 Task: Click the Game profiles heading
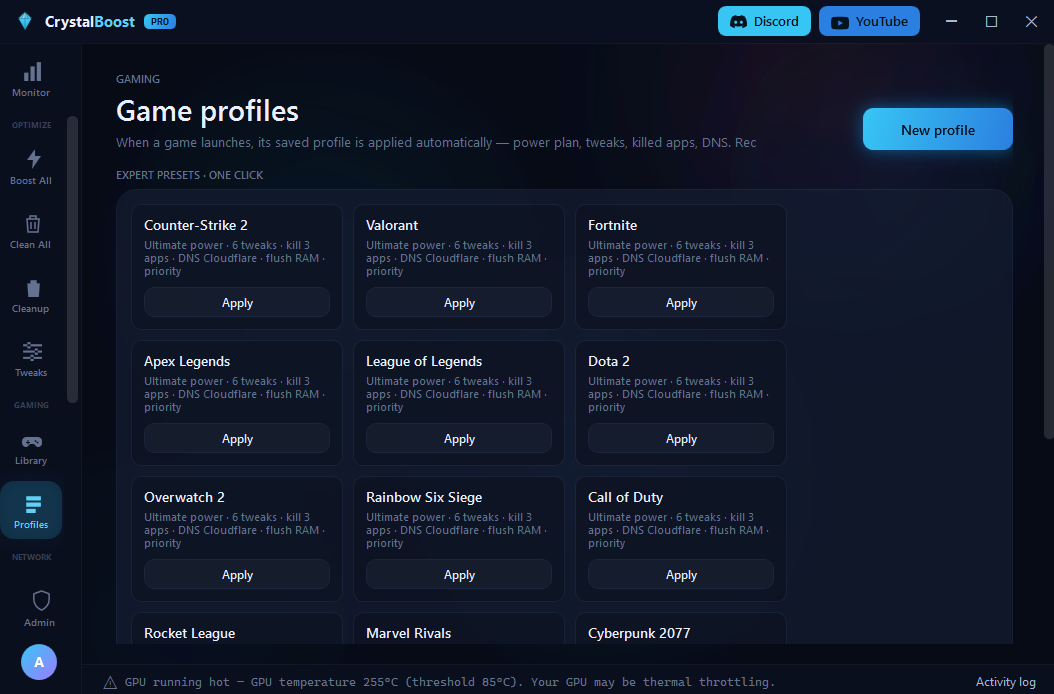[207, 111]
